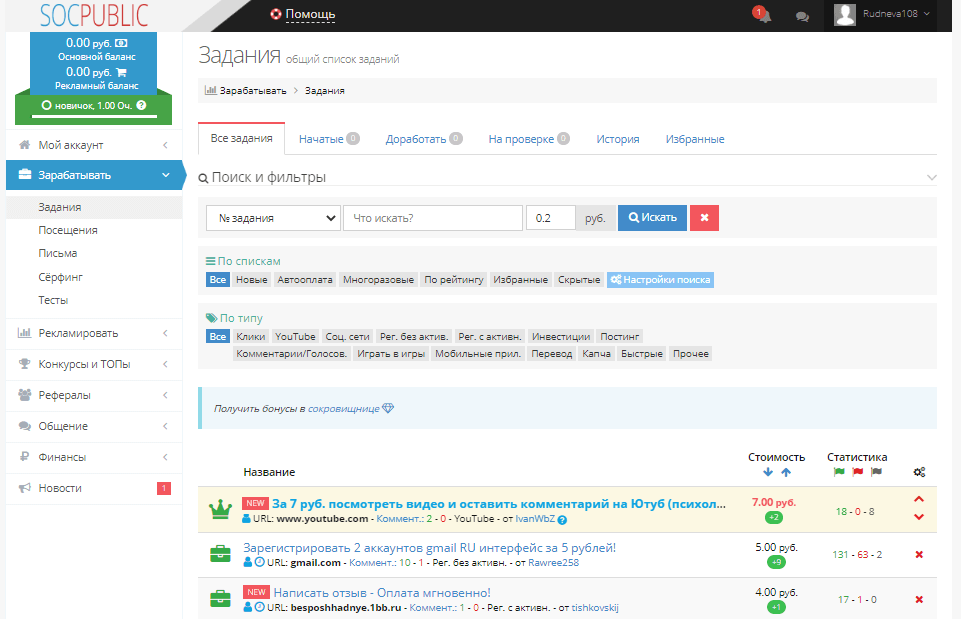The height and width of the screenshot is (619, 961).
Task: Expand Финансы sidebar section
Action: (94, 457)
